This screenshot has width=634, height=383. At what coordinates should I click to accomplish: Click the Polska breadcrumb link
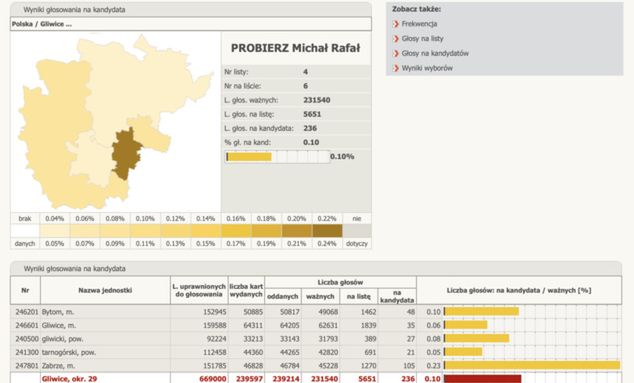[x=22, y=24]
